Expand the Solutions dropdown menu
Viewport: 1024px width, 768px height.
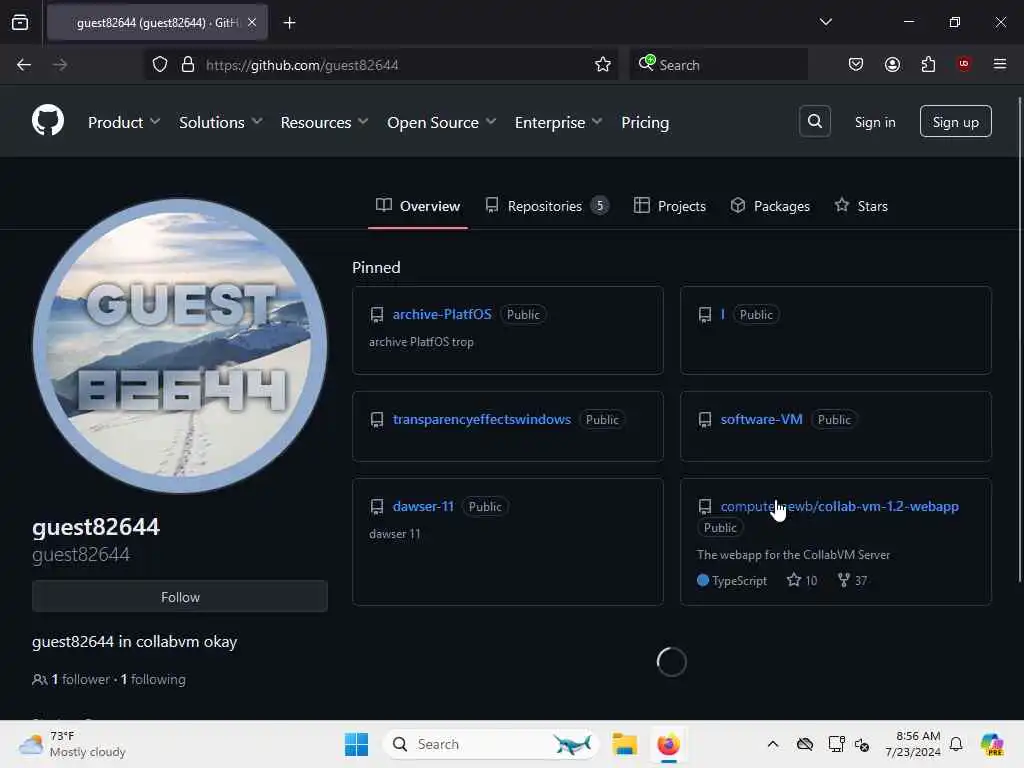pyautogui.click(x=221, y=122)
